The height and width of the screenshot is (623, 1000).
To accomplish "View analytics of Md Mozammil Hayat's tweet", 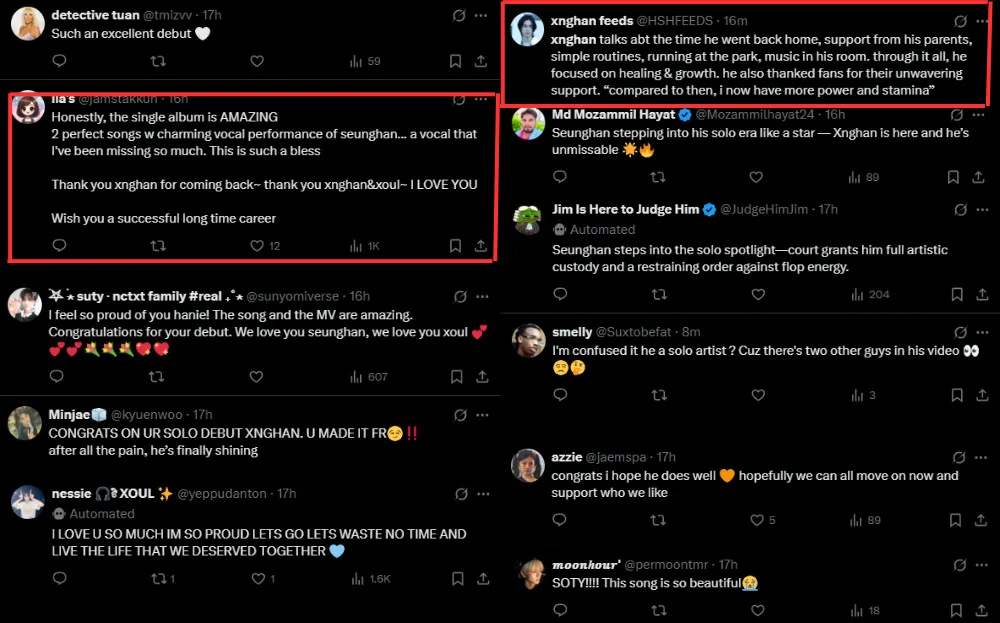I will pos(864,177).
